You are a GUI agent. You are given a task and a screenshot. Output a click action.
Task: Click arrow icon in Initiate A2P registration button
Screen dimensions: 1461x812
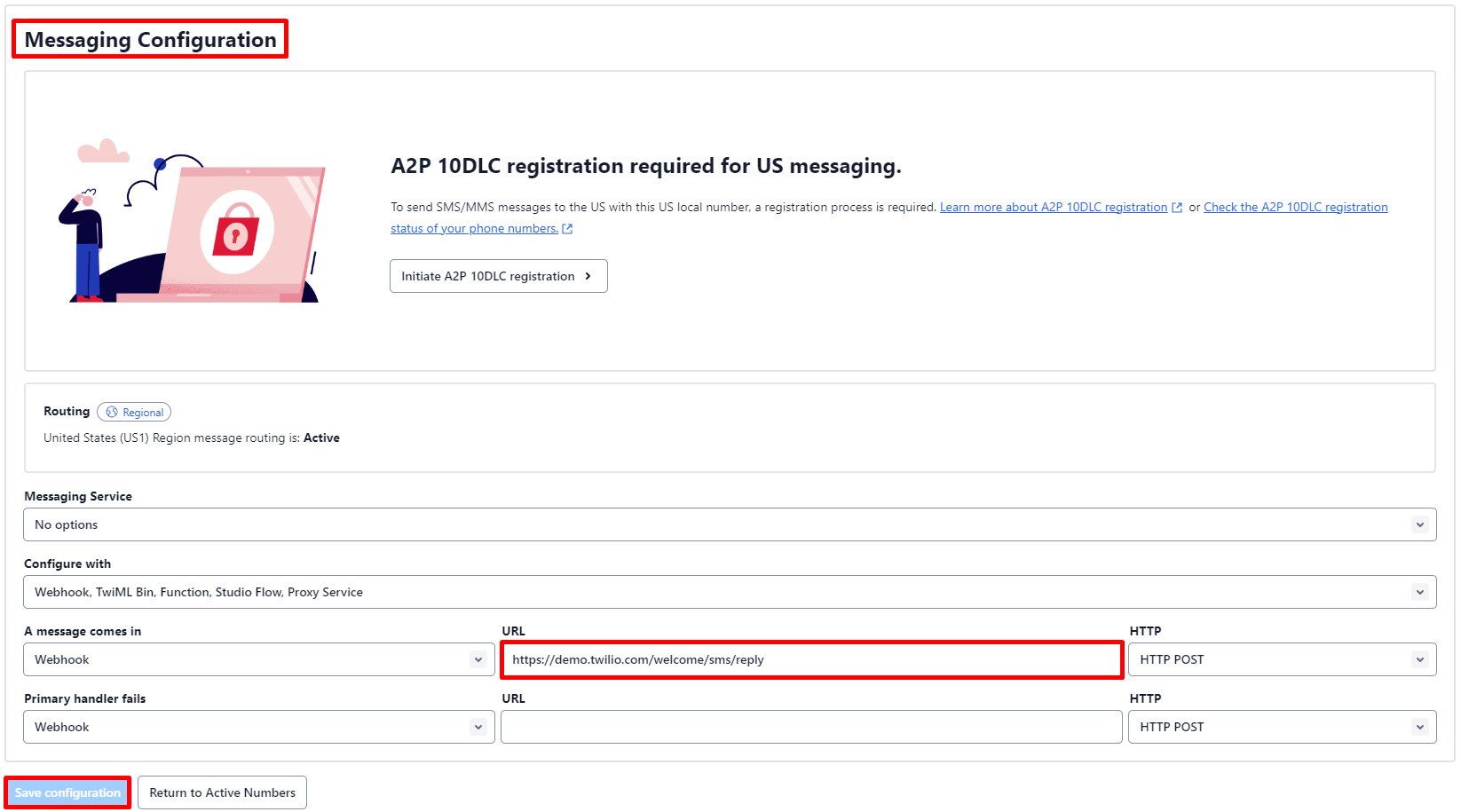point(588,277)
